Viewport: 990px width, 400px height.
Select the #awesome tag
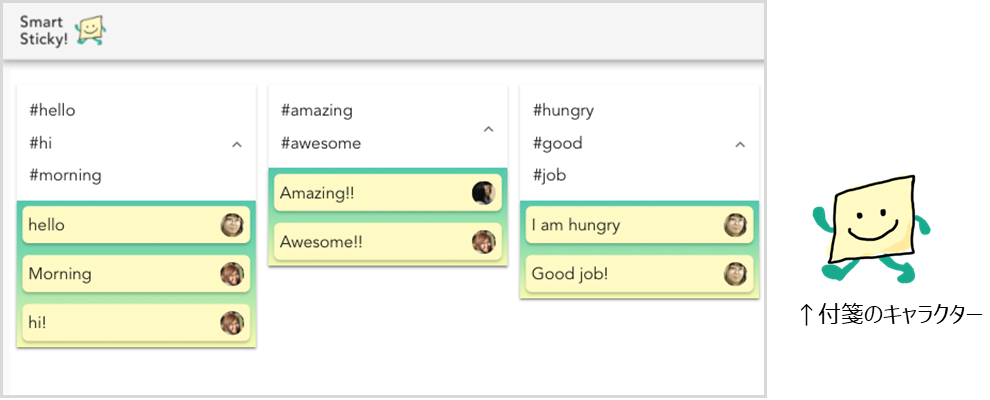(321, 143)
